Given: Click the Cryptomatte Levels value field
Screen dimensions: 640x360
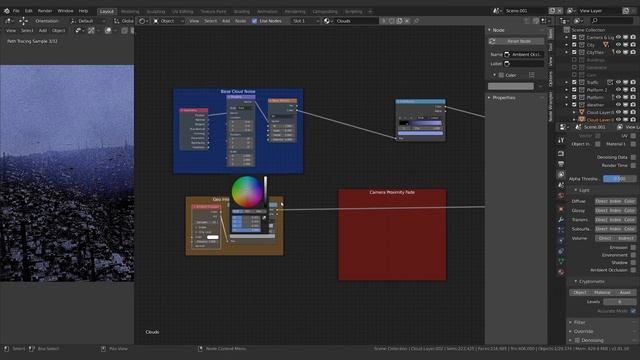Looking at the screenshot, I should (x=620, y=302).
